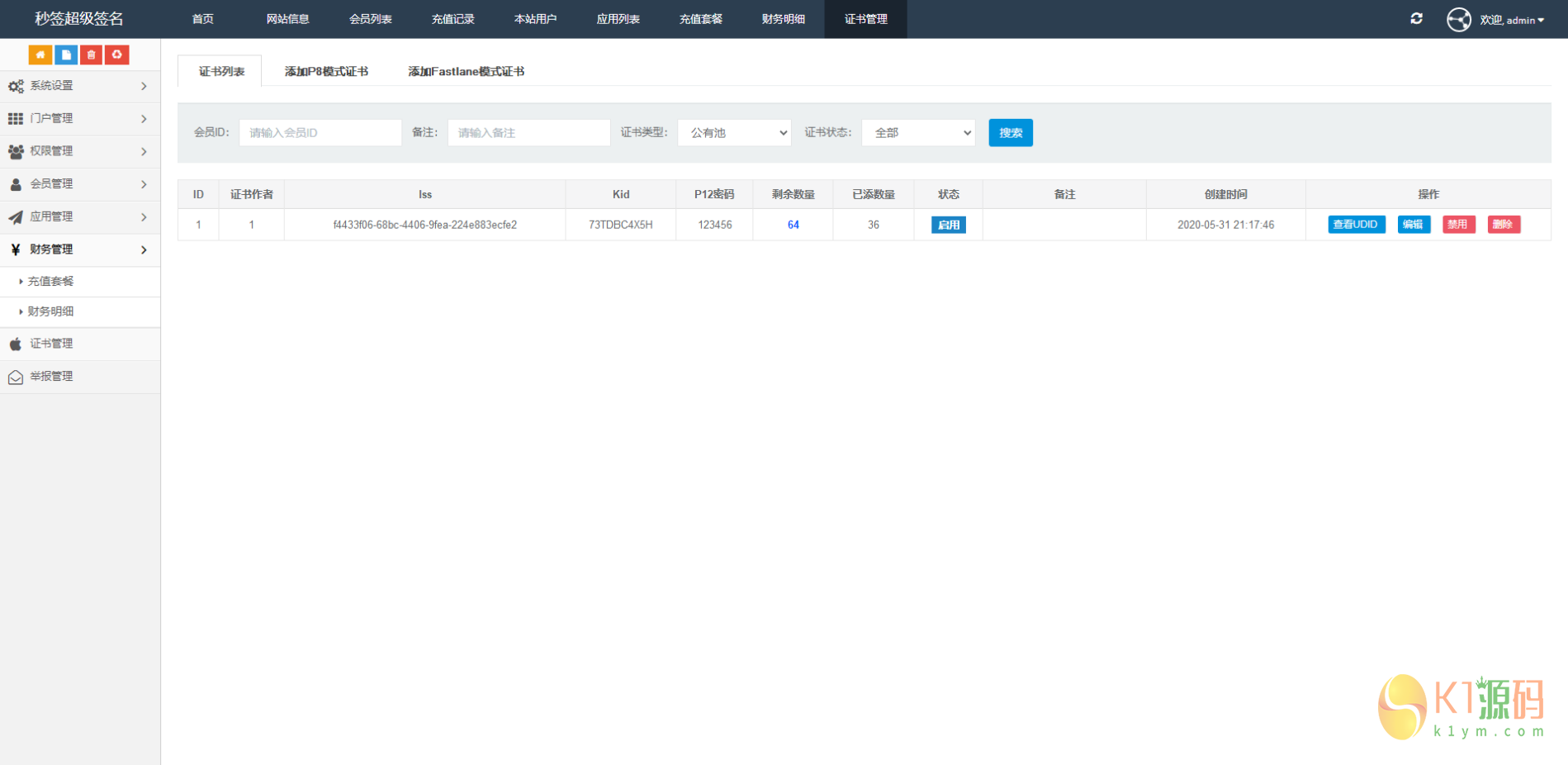Click the blue document shortcut icon
Screen dimensions: 1568x765
66,55
